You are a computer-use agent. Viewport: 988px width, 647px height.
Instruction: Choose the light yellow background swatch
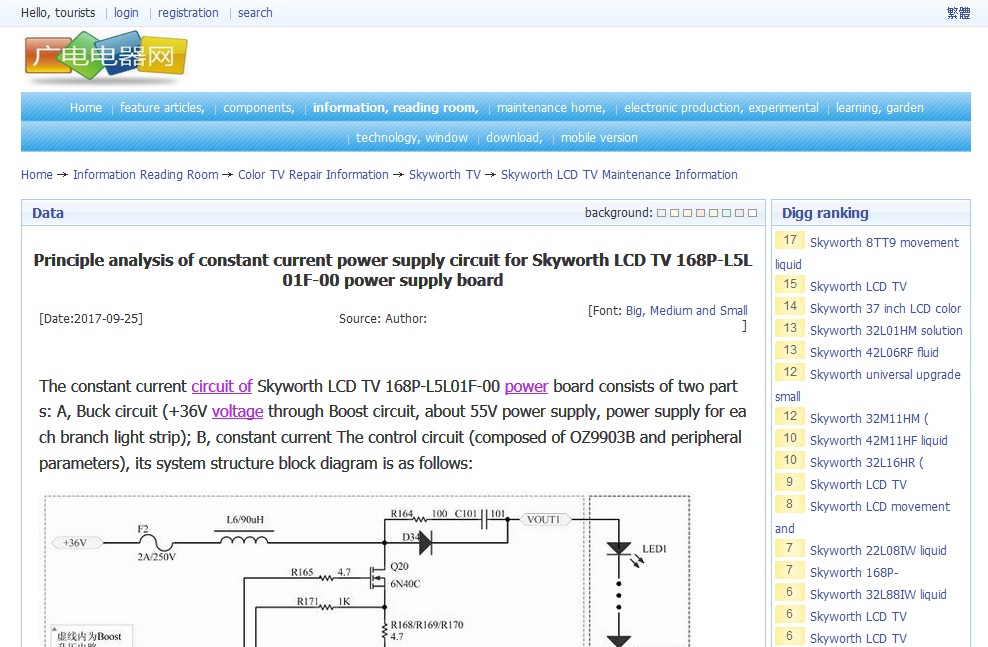(674, 213)
